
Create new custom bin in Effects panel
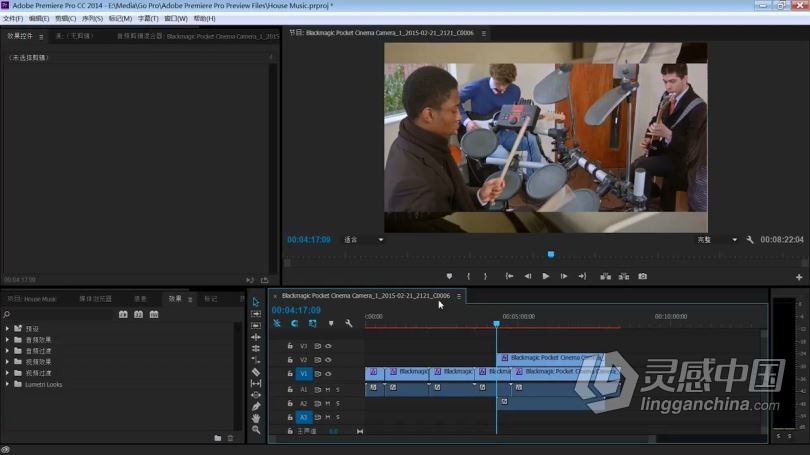217,438
